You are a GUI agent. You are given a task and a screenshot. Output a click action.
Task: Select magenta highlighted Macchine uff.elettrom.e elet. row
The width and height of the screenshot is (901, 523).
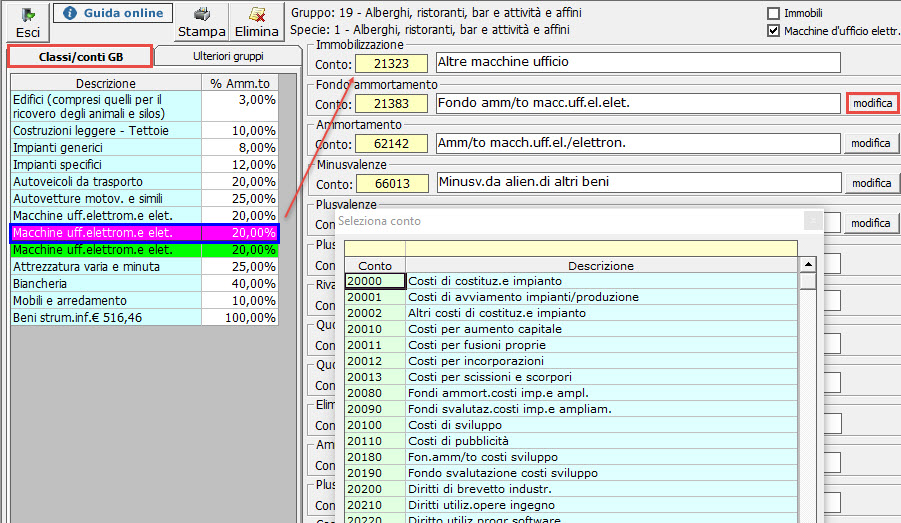[144, 233]
